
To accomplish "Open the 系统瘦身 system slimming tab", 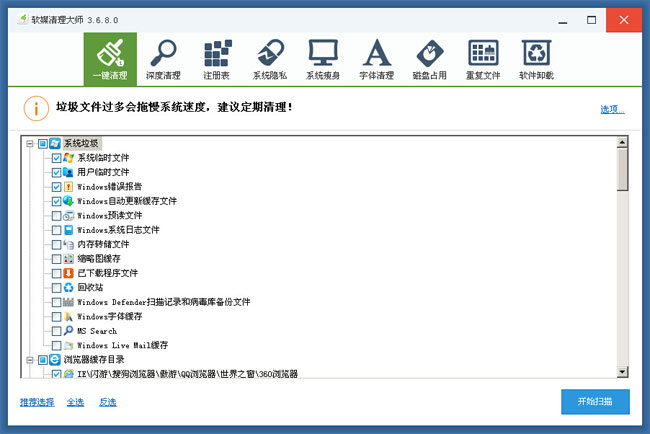I will click(323, 59).
